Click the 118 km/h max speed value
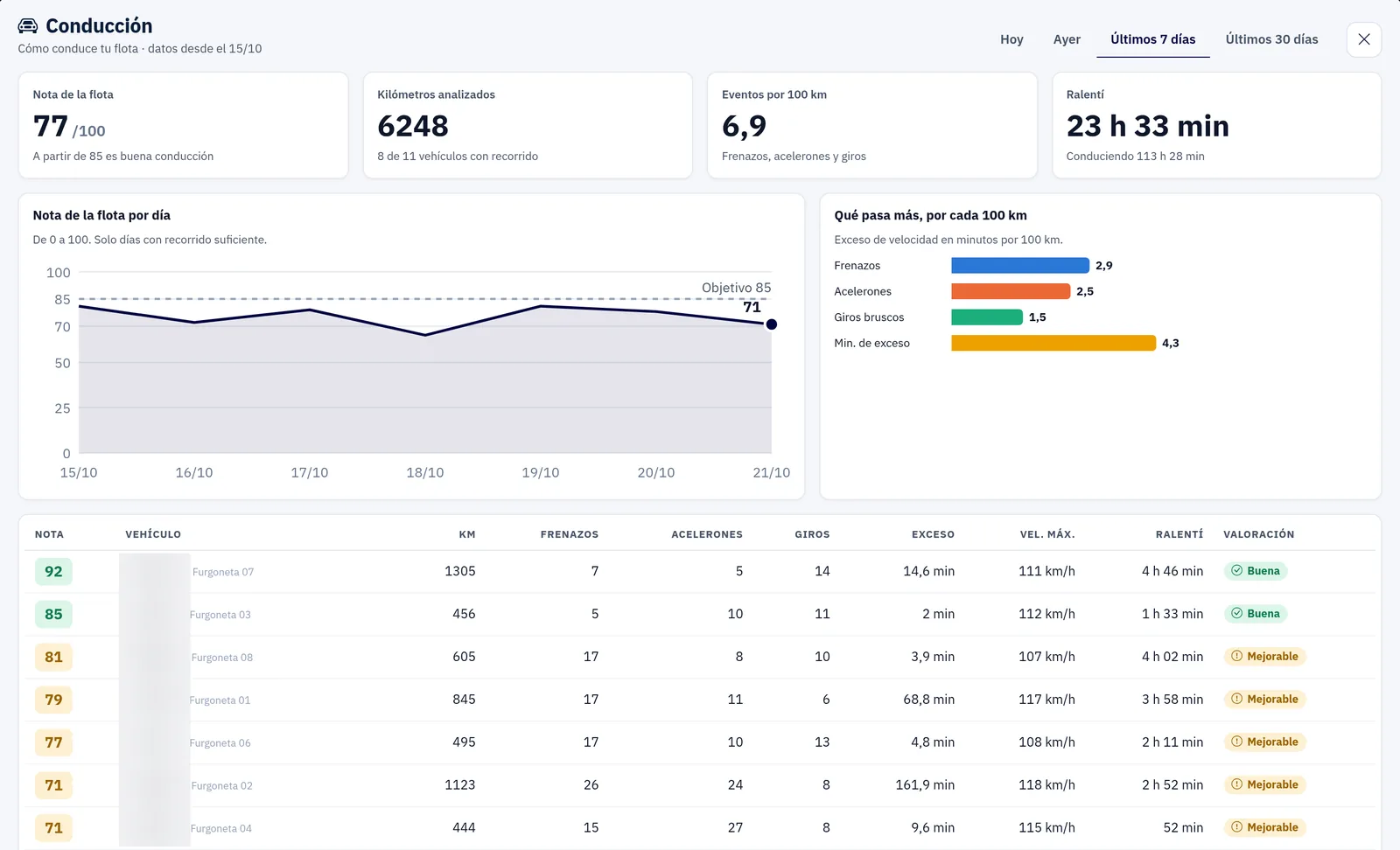The width and height of the screenshot is (1400, 850). coord(1046,785)
